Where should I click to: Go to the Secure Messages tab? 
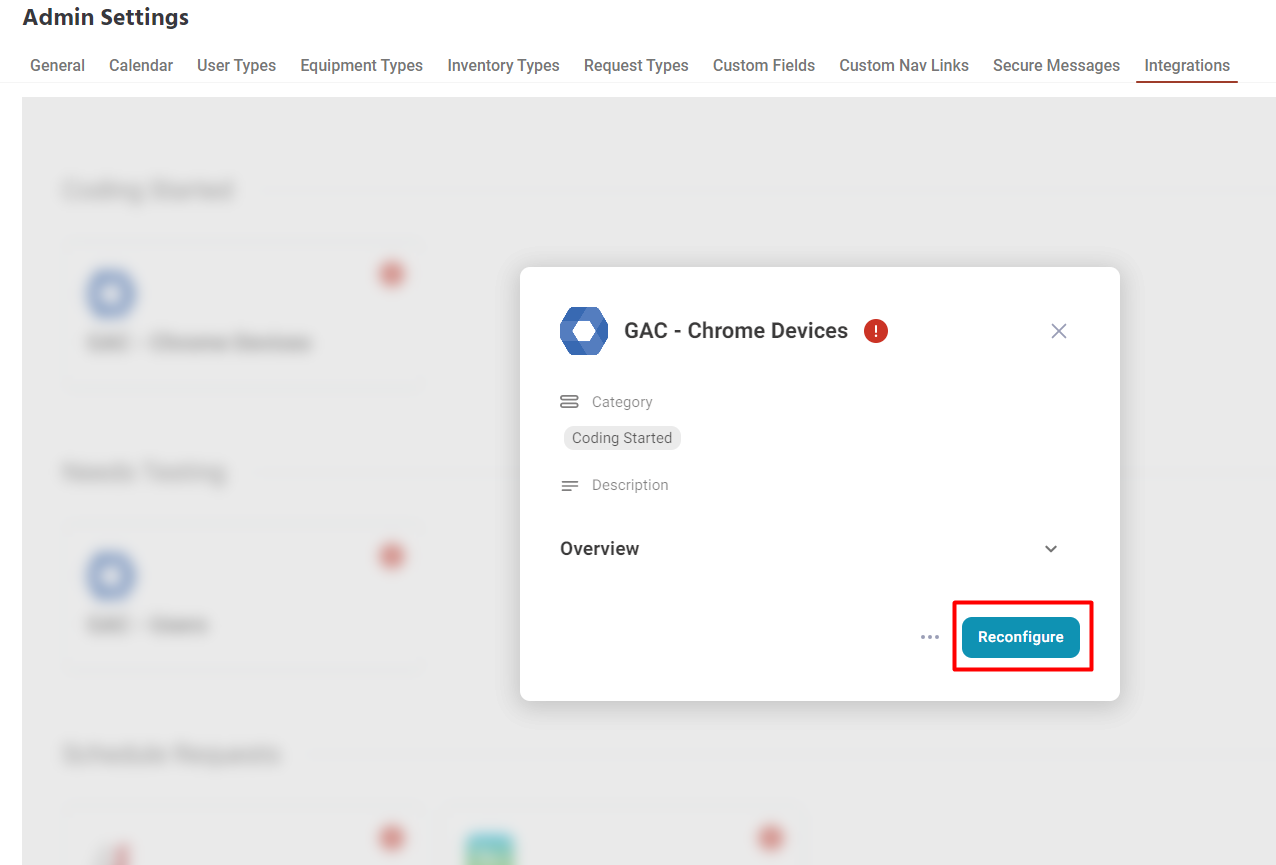click(x=1056, y=65)
